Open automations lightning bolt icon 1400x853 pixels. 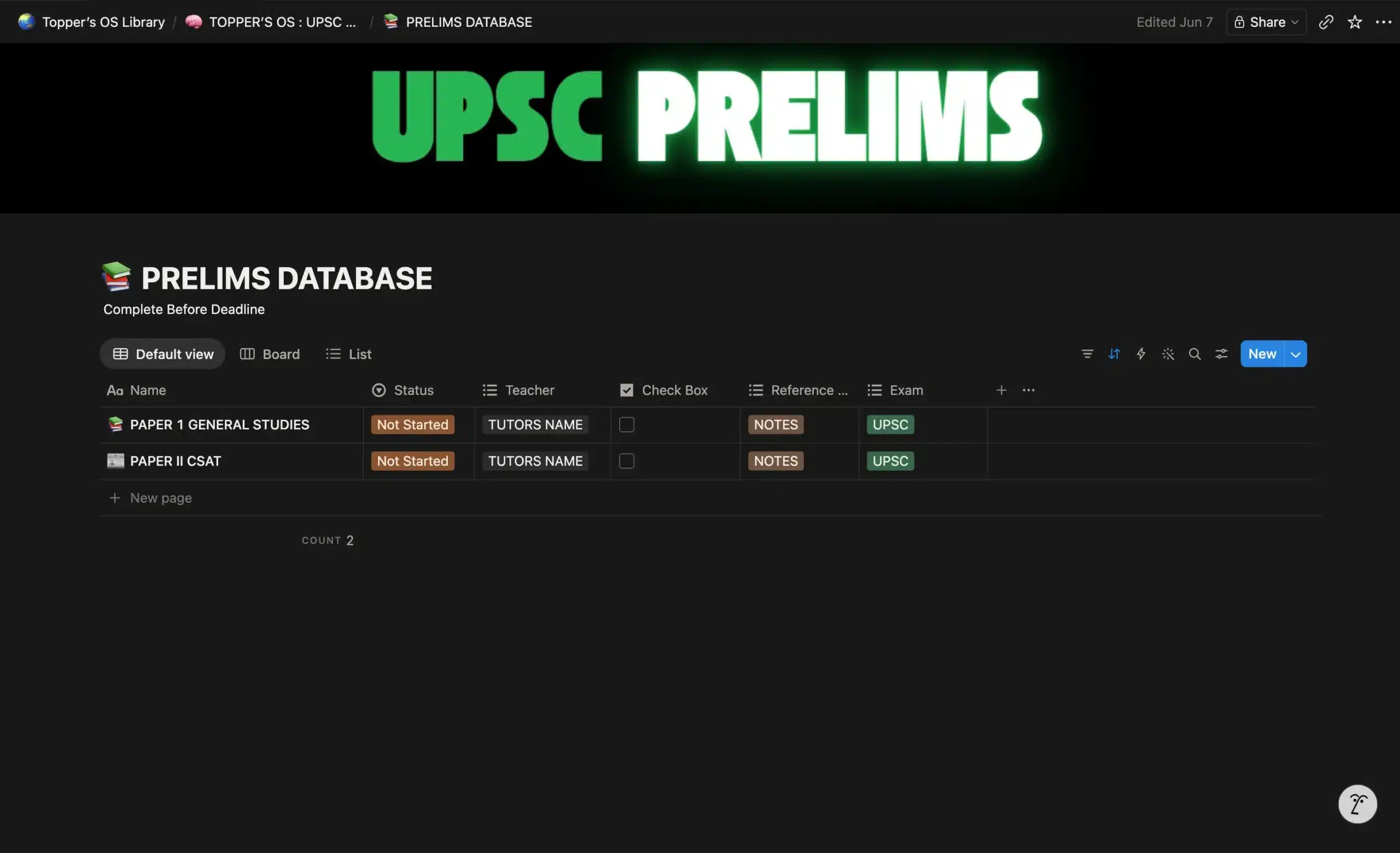click(1140, 354)
